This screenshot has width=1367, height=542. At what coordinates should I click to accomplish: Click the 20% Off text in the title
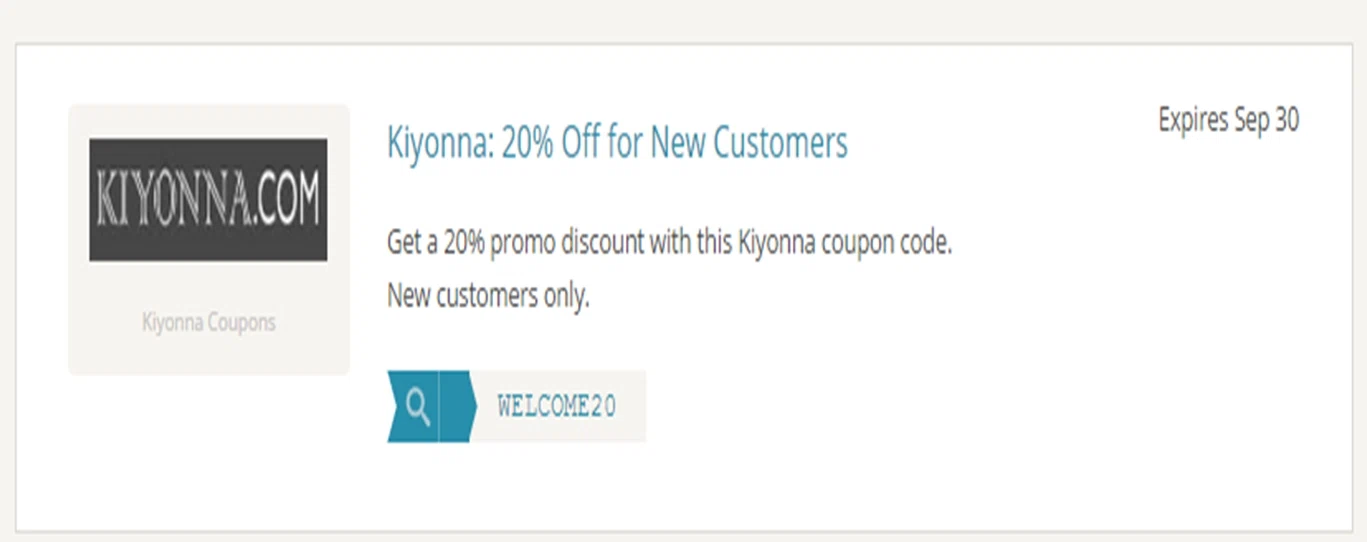click(x=549, y=143)
